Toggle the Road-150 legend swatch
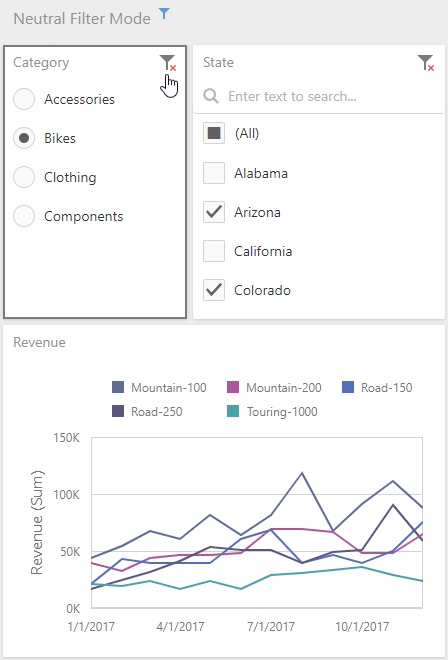 coord(348,387)
